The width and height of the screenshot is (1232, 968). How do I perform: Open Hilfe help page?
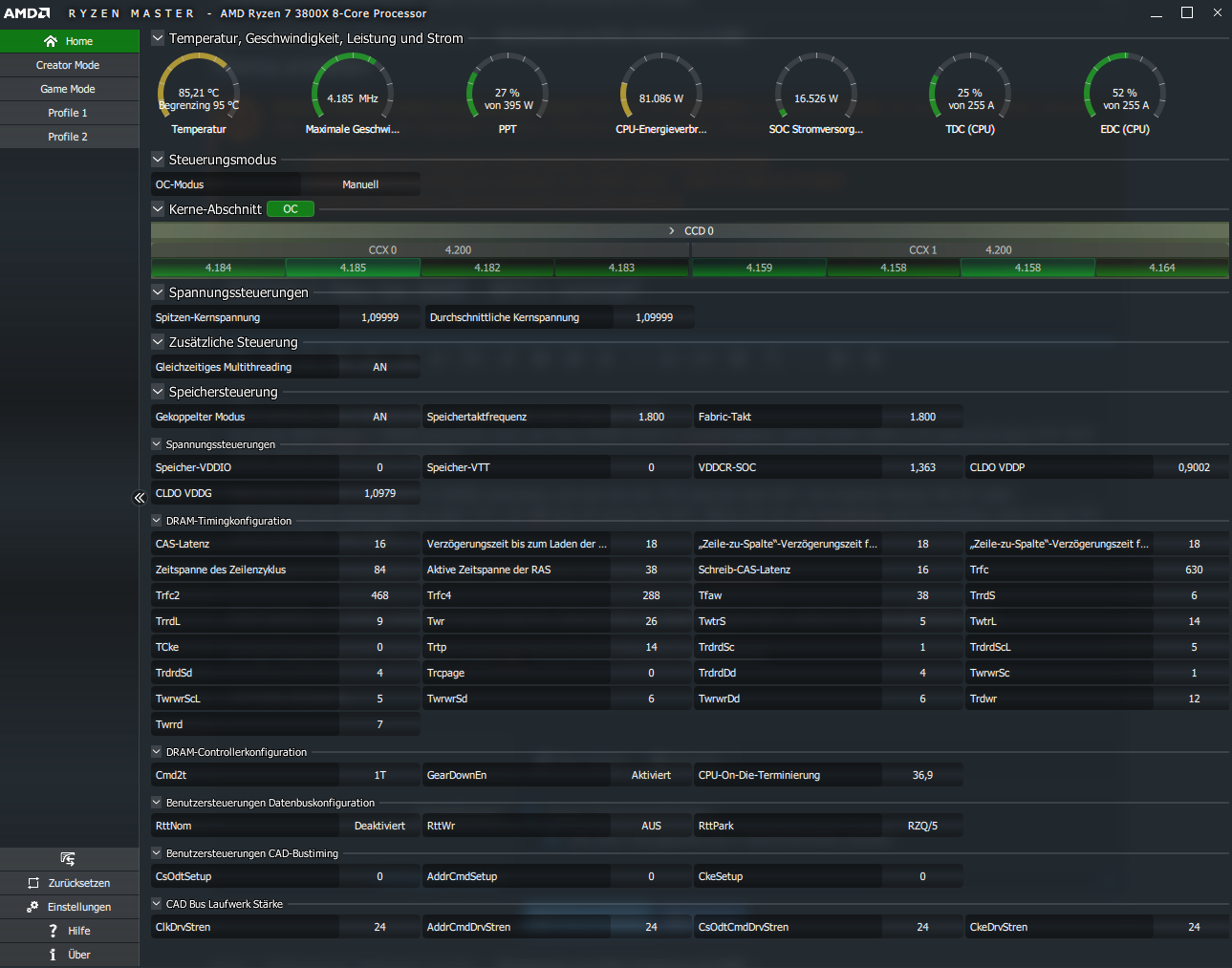click(69, 931)
